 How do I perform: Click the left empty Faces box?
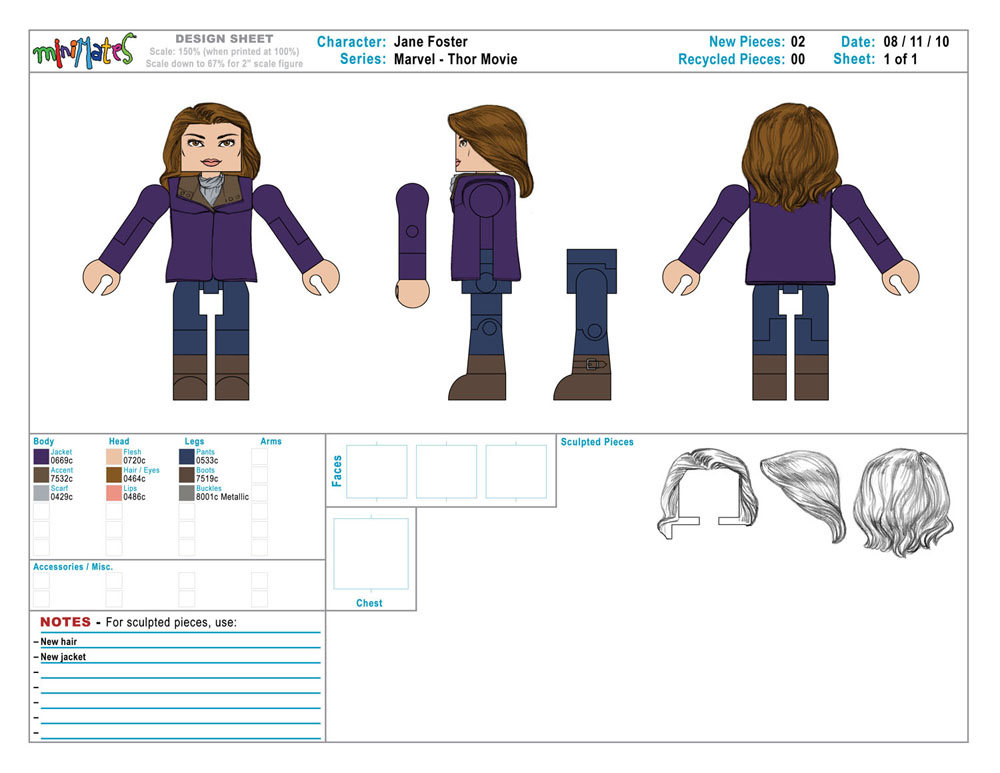(x=377, y=471)
